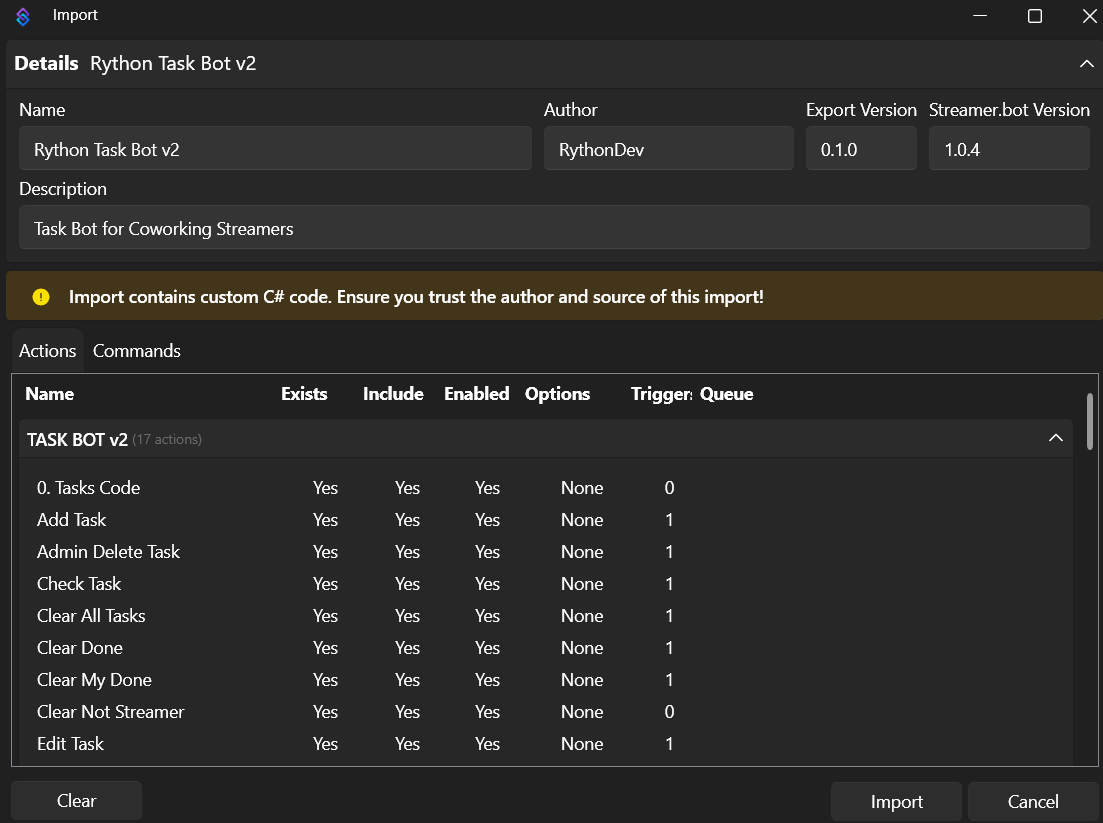Select the 'Clear Not Streamer' action row
This screenshot has width=1103, height=823.
click(546, 712)
